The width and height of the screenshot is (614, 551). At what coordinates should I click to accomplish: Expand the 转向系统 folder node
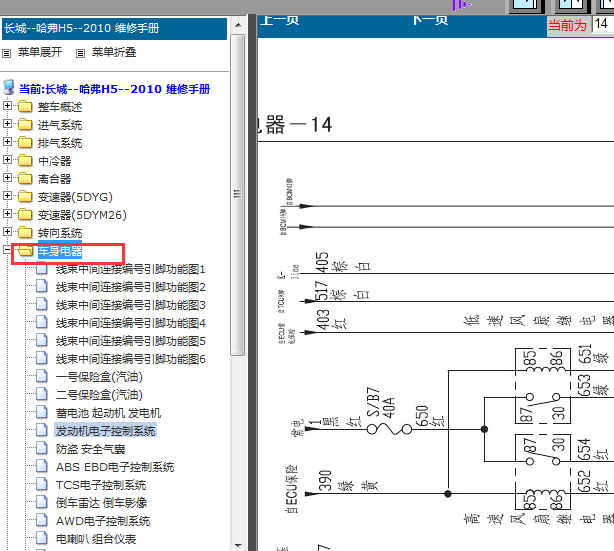pos(7,232)
